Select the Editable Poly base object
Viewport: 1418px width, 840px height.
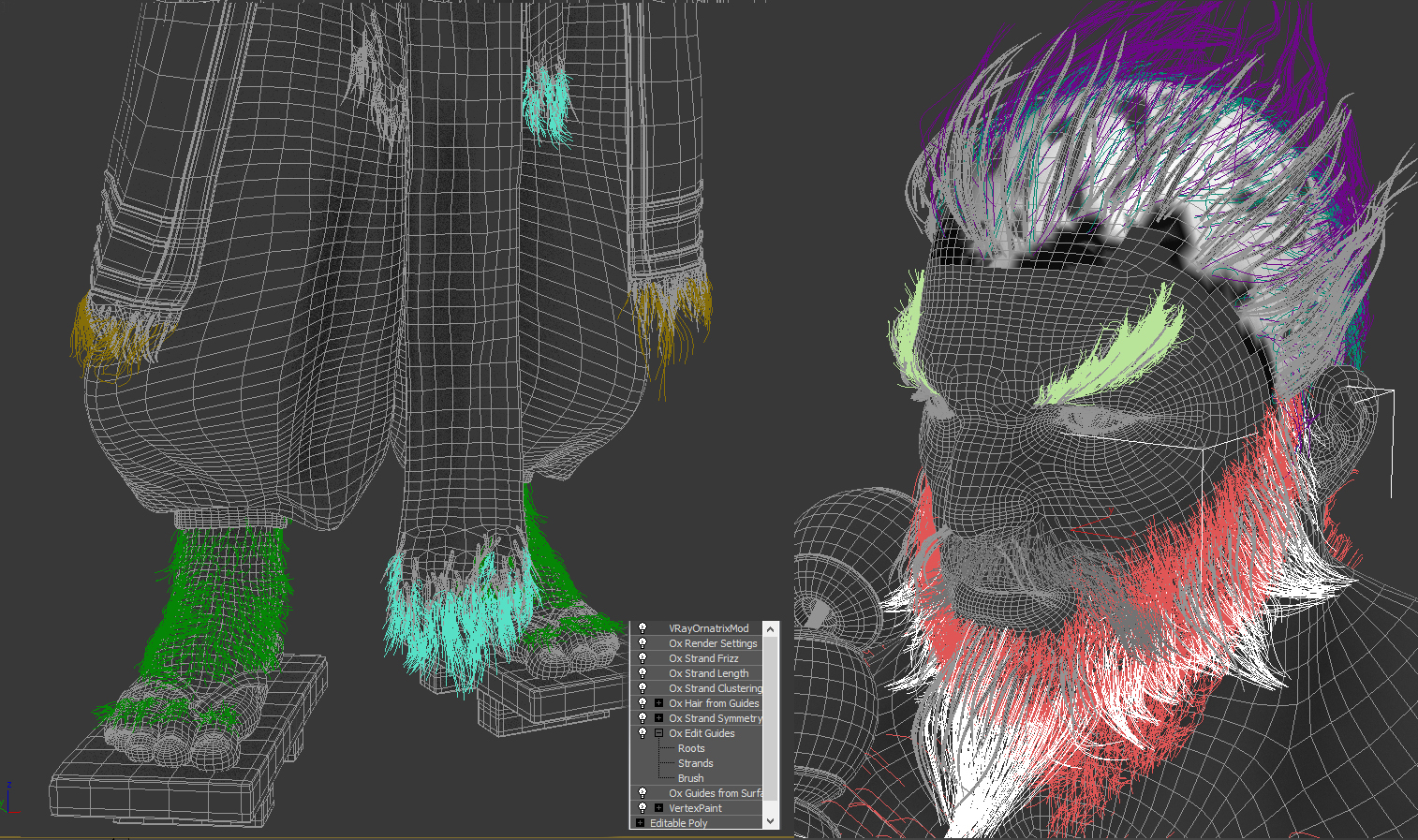[678, 823]
